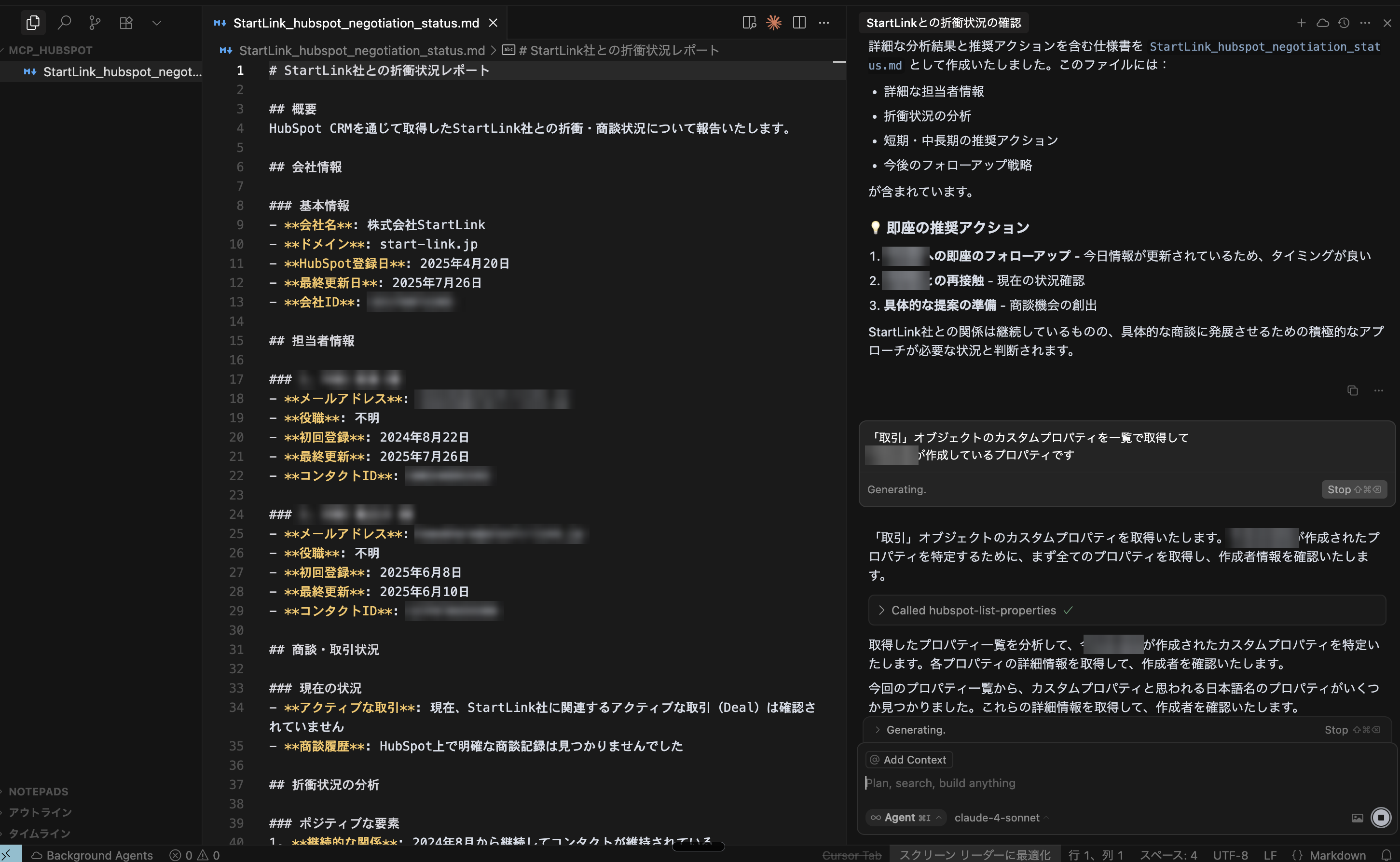Viewport: 1400px width, 862px height.
Task: Open editor more actions ellipsis
Action: 824,23
